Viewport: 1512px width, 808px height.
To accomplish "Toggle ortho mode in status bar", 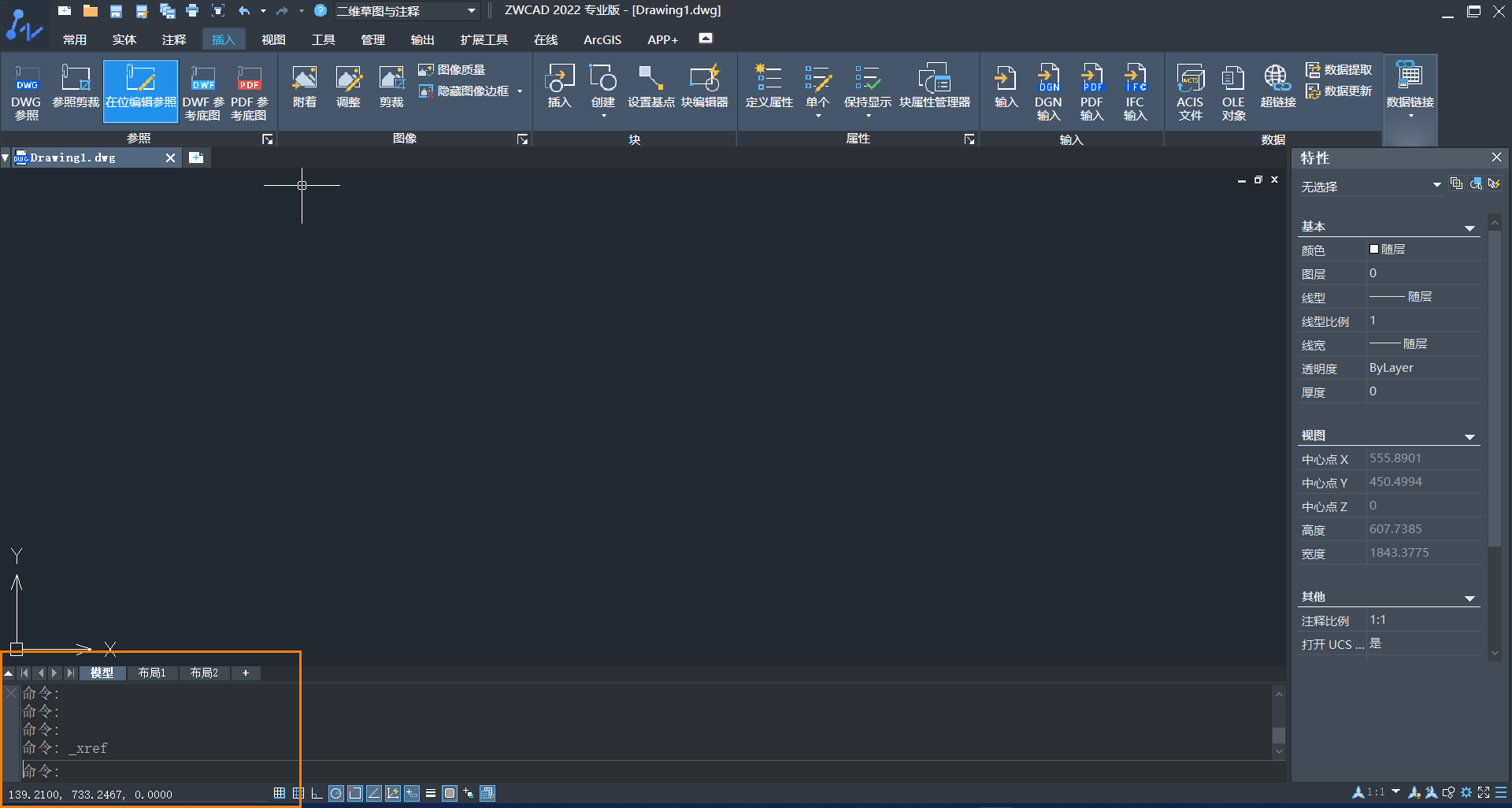I will pyautogui.click(x=317, y=793).
